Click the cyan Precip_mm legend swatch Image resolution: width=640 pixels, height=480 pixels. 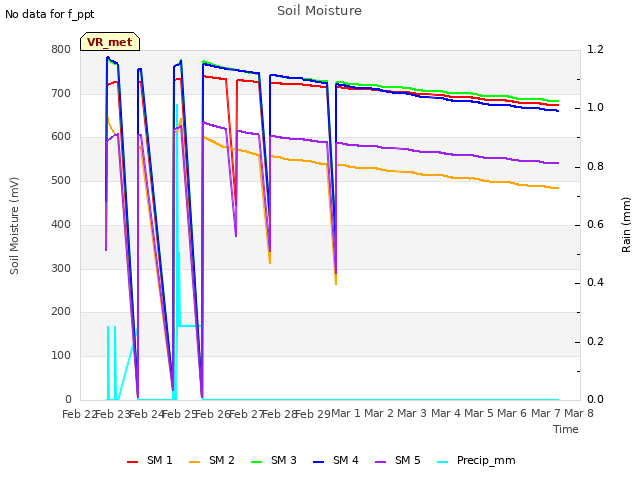[x=443, y=462]
